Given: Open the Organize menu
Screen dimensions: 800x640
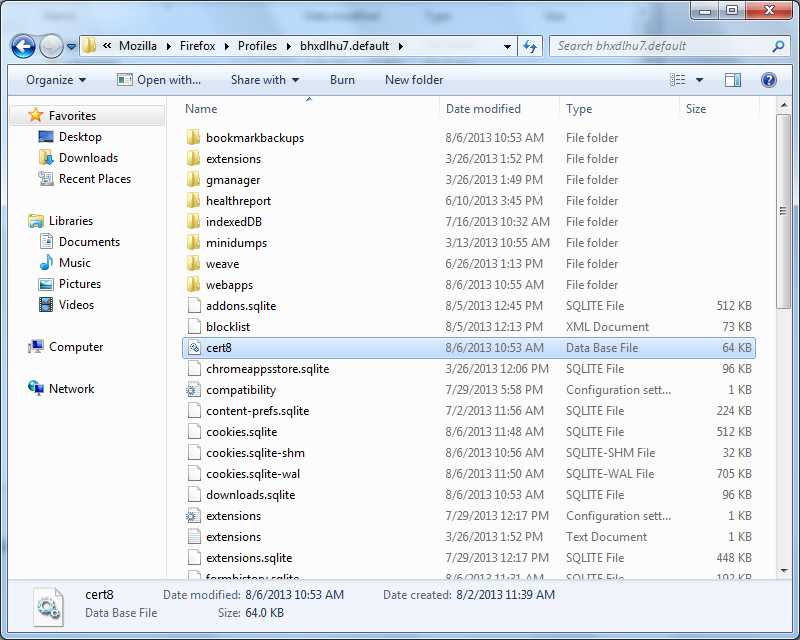Looking at the screenshot, I should coord(56,80).
